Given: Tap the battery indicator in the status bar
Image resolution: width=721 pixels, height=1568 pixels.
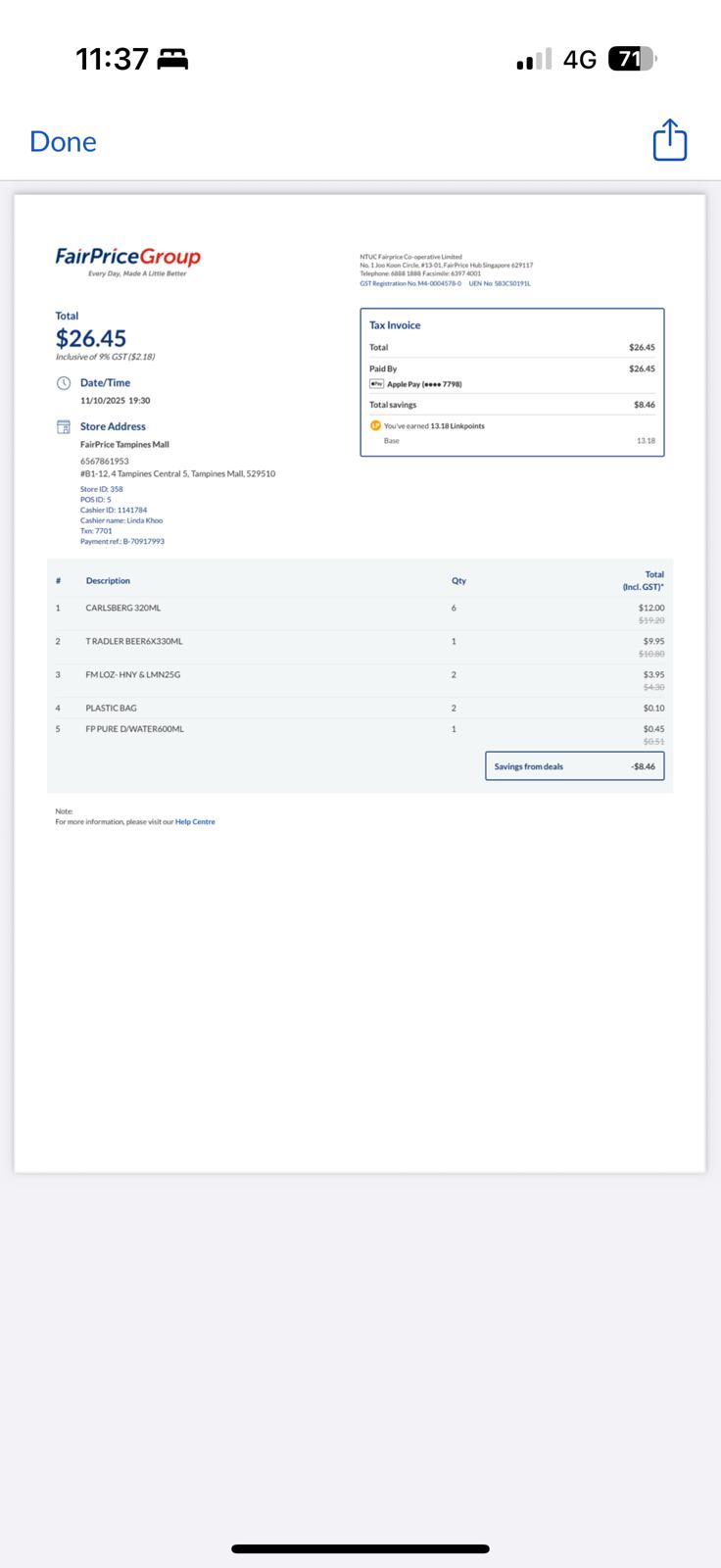Looking at the screenshot, I should tap(632, 60).
